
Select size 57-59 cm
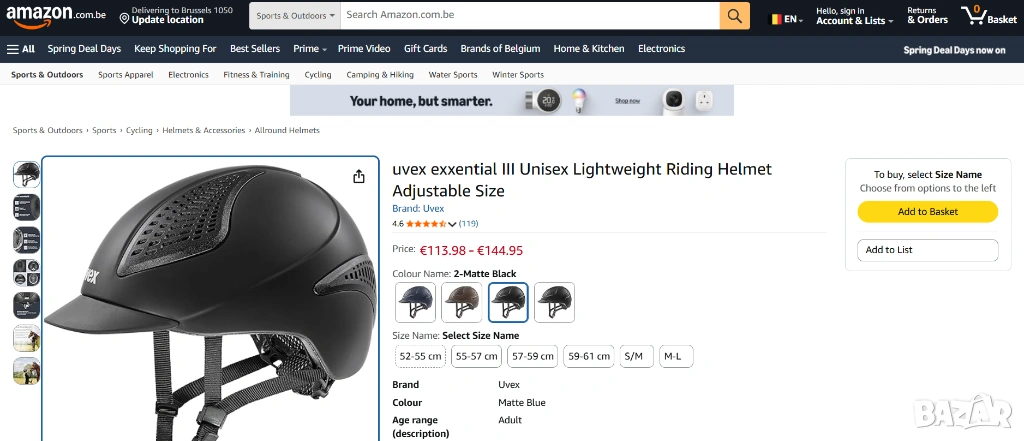tap(532, 356)
